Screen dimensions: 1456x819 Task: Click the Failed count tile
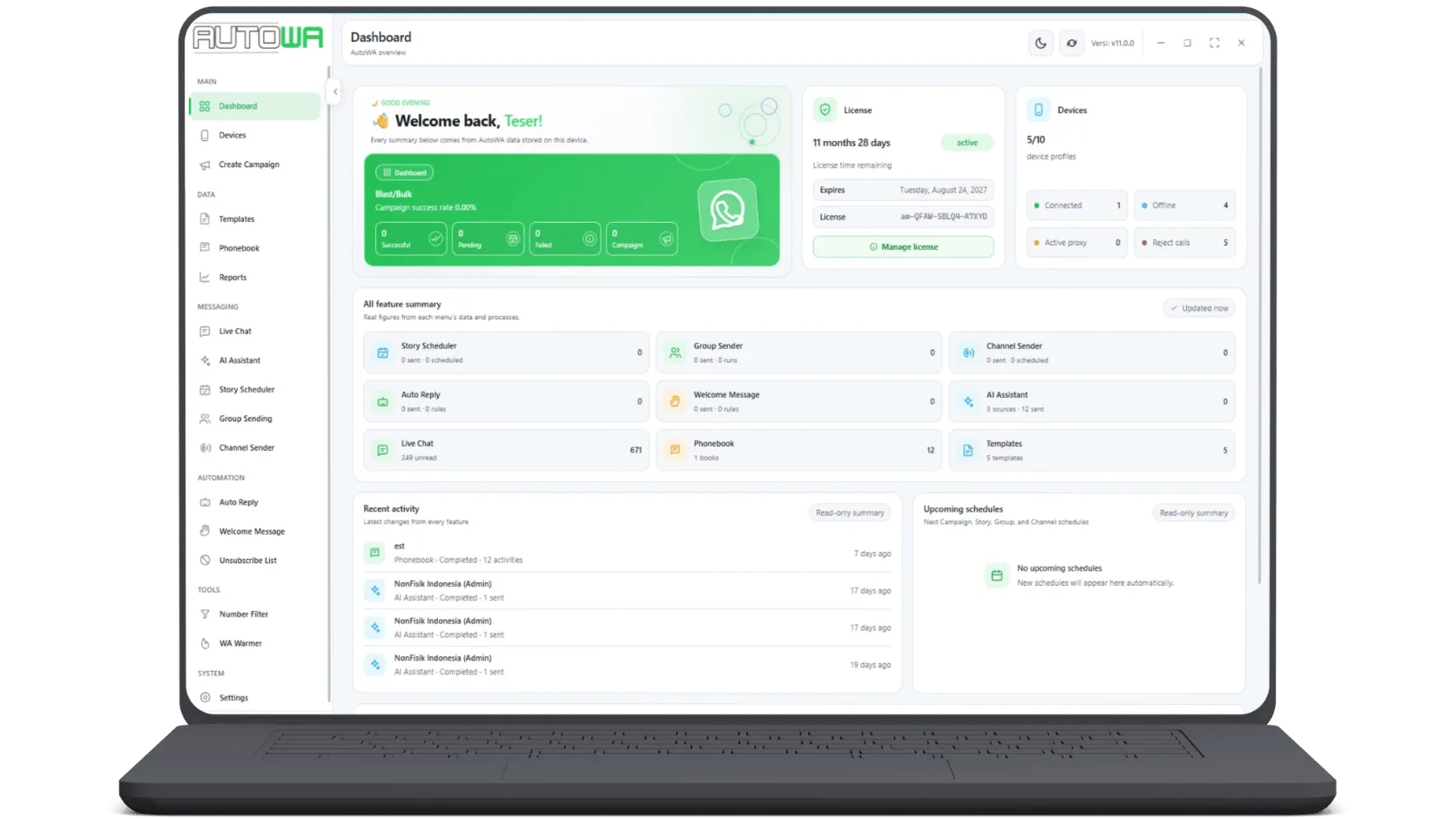[x=564, y=238]
